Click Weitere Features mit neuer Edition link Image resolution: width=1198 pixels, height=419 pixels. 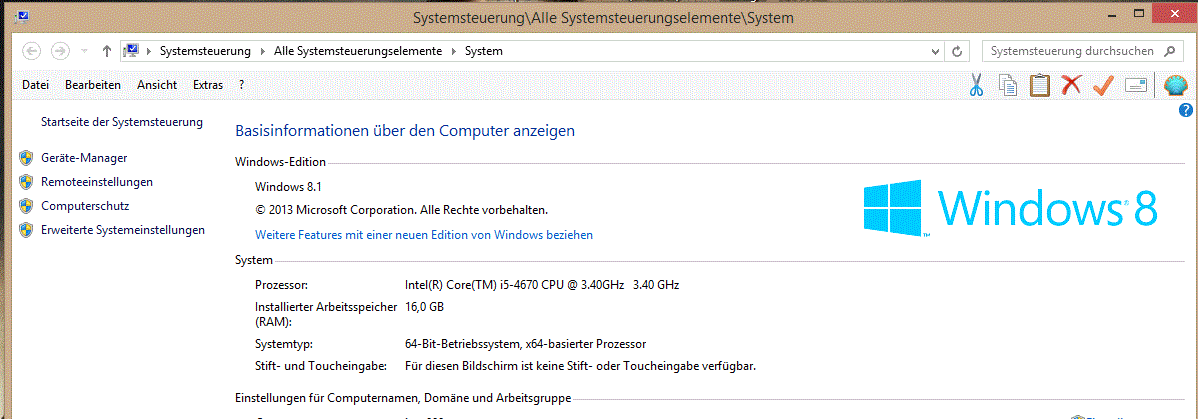(424, 235)
